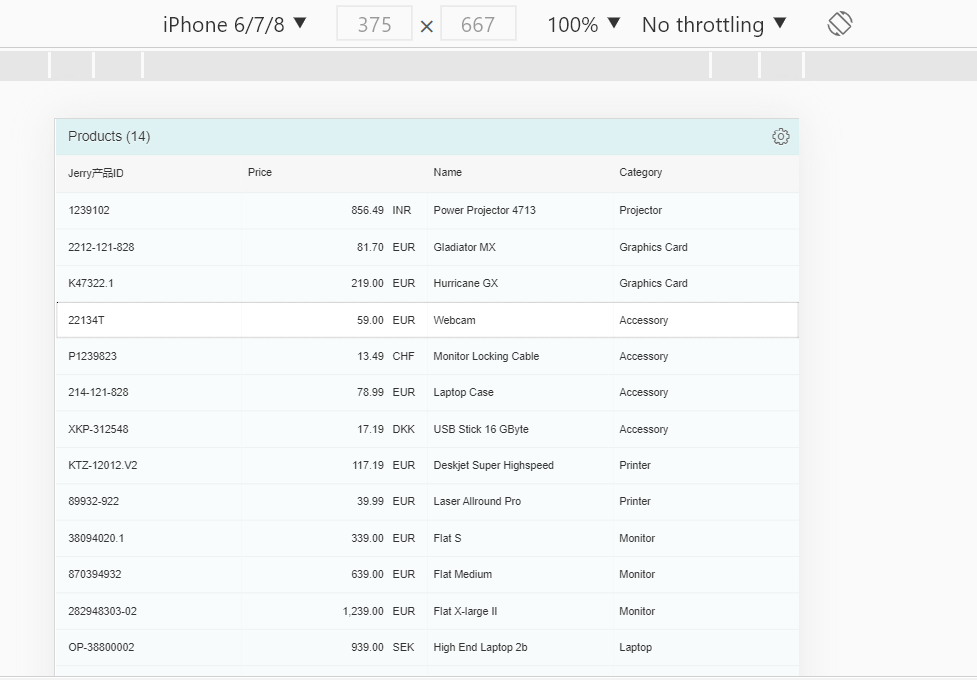Click price 339.00 EUR
The height and width of the screenshot is (680, 977).
tap(383, 539)
